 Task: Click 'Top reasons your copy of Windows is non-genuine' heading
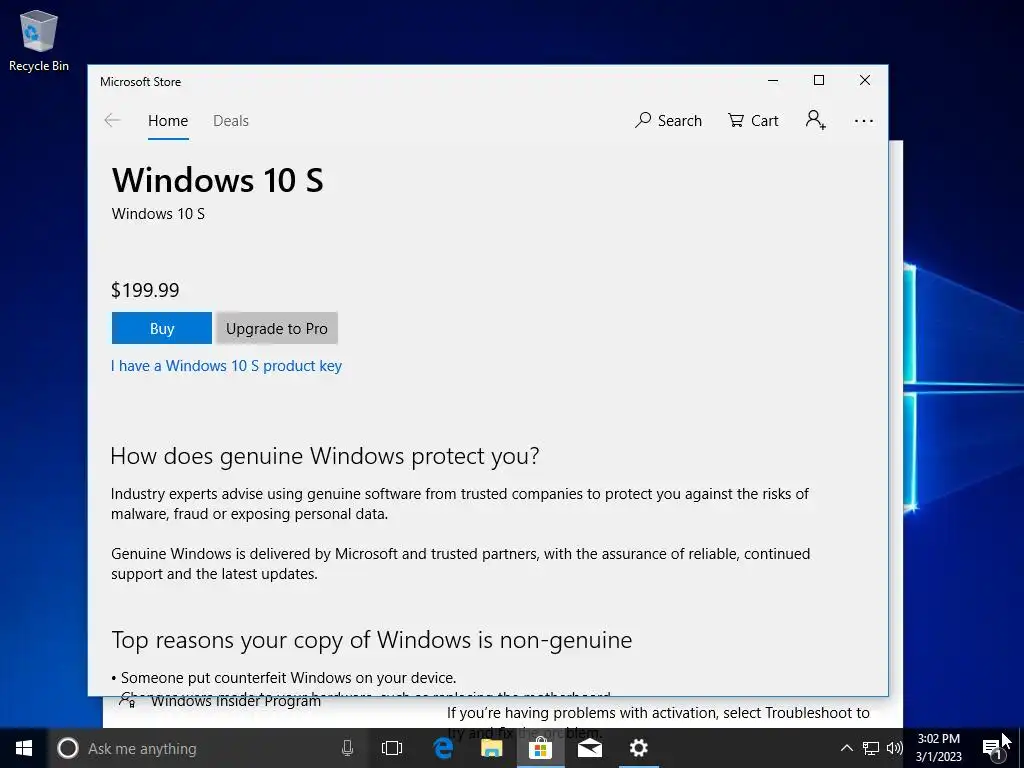[x=372, y=640]
